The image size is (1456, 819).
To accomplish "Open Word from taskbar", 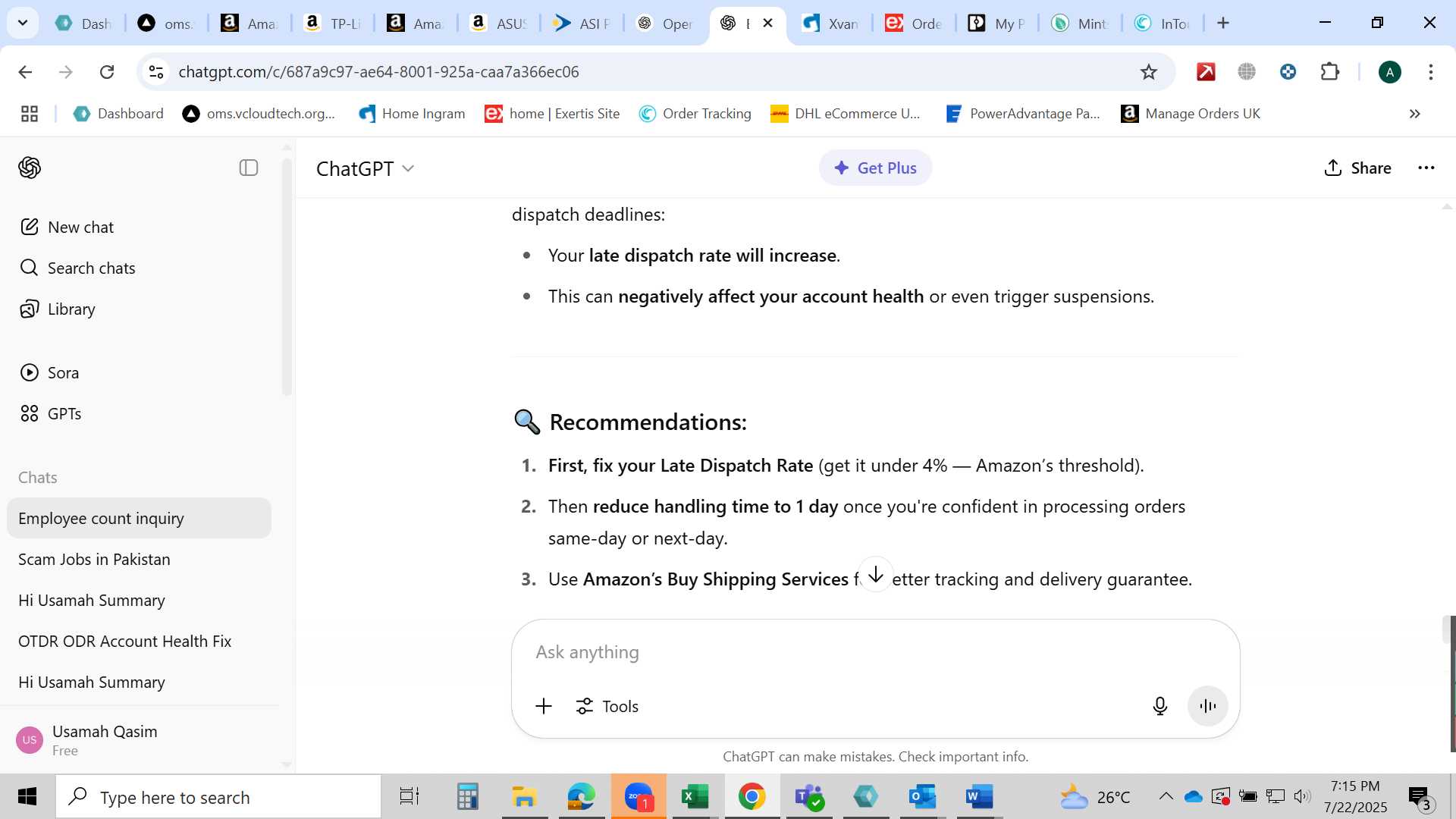I will click(x=979, y=796).
